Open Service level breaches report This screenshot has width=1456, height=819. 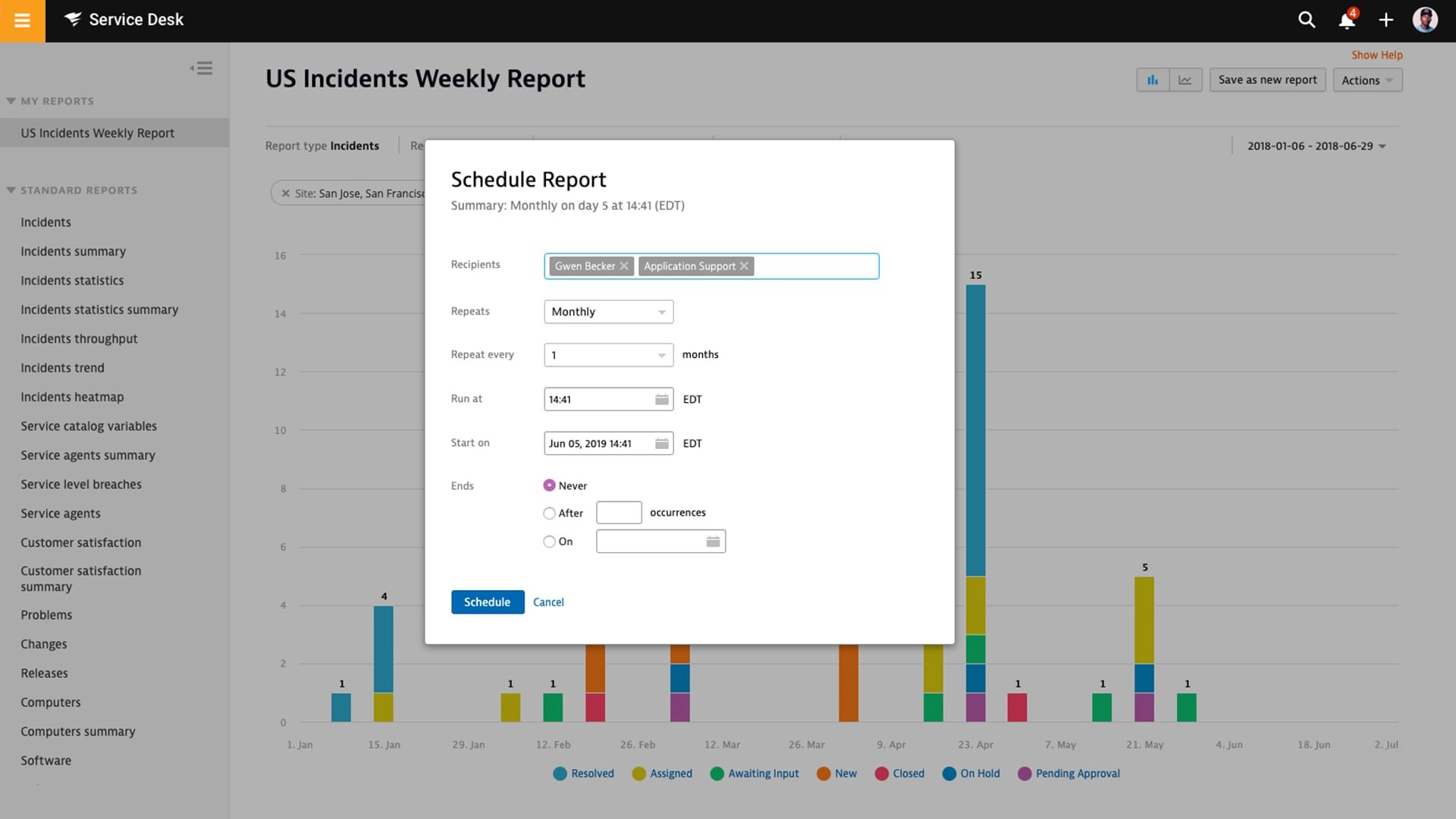pyautogui.click(x=81, y=484)
